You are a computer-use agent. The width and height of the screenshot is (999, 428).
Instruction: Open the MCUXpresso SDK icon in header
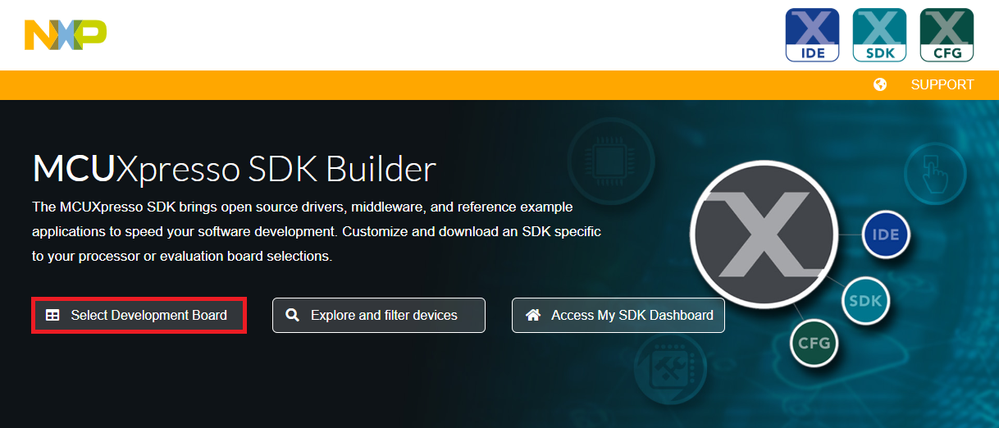click(x=879, y=35)
